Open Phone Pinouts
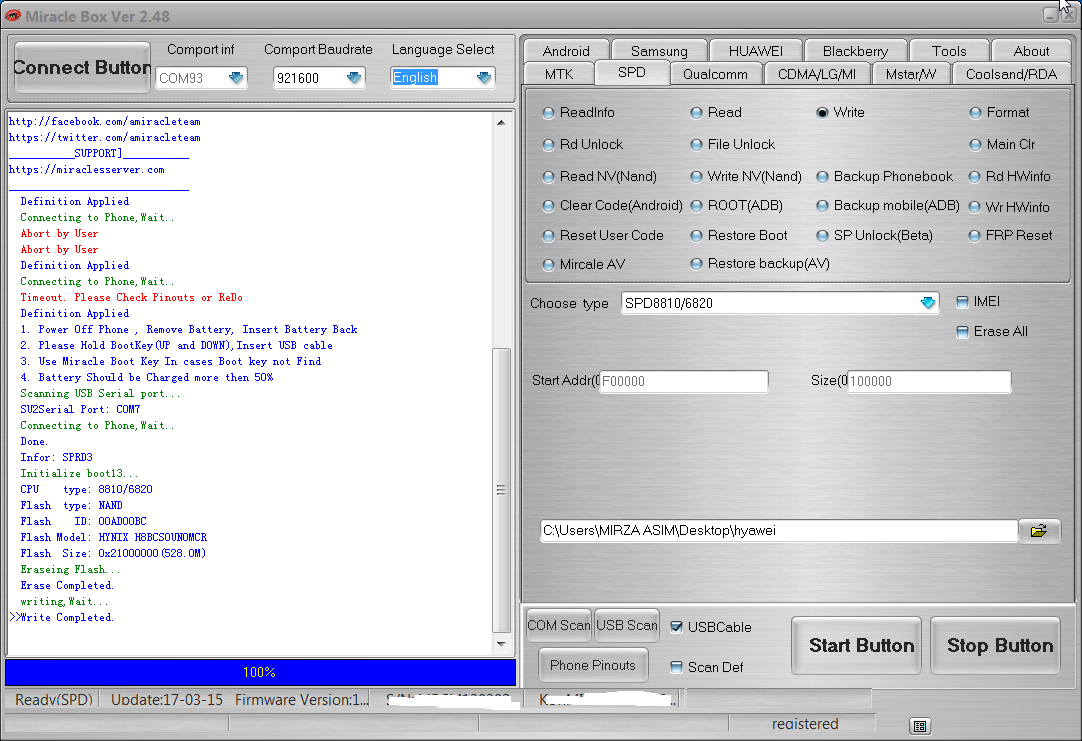This screenshot has width=1082, height=741. click(x=593, y=665)
